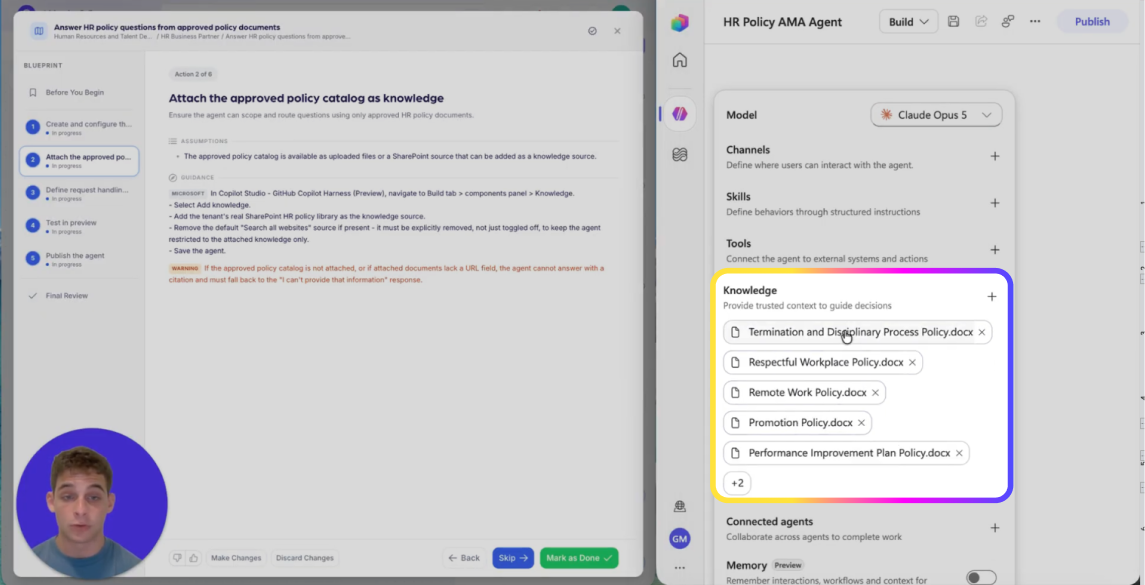Add a connected agent with plus icon
The width and height of the screenshot is (1145, 585).
(995, 527)
